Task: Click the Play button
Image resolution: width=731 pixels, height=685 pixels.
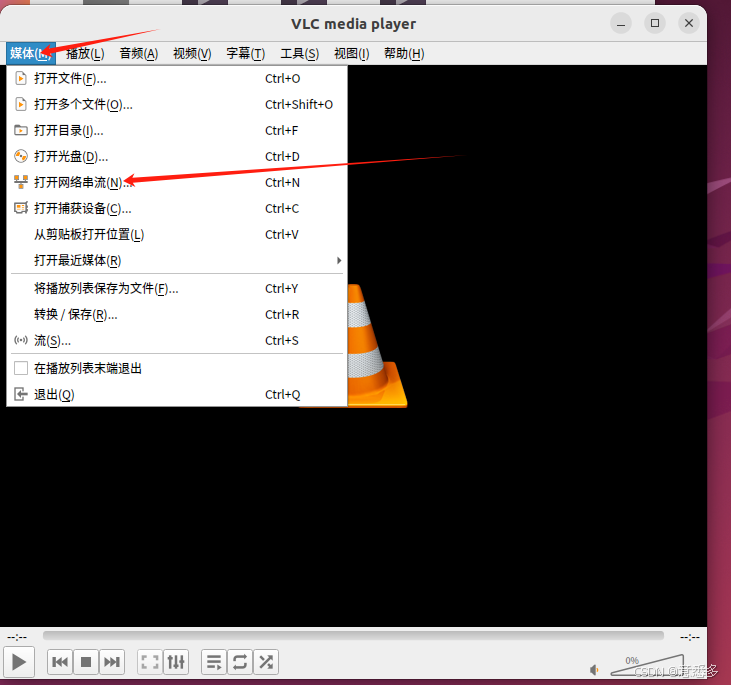Action: pos(19,662)
